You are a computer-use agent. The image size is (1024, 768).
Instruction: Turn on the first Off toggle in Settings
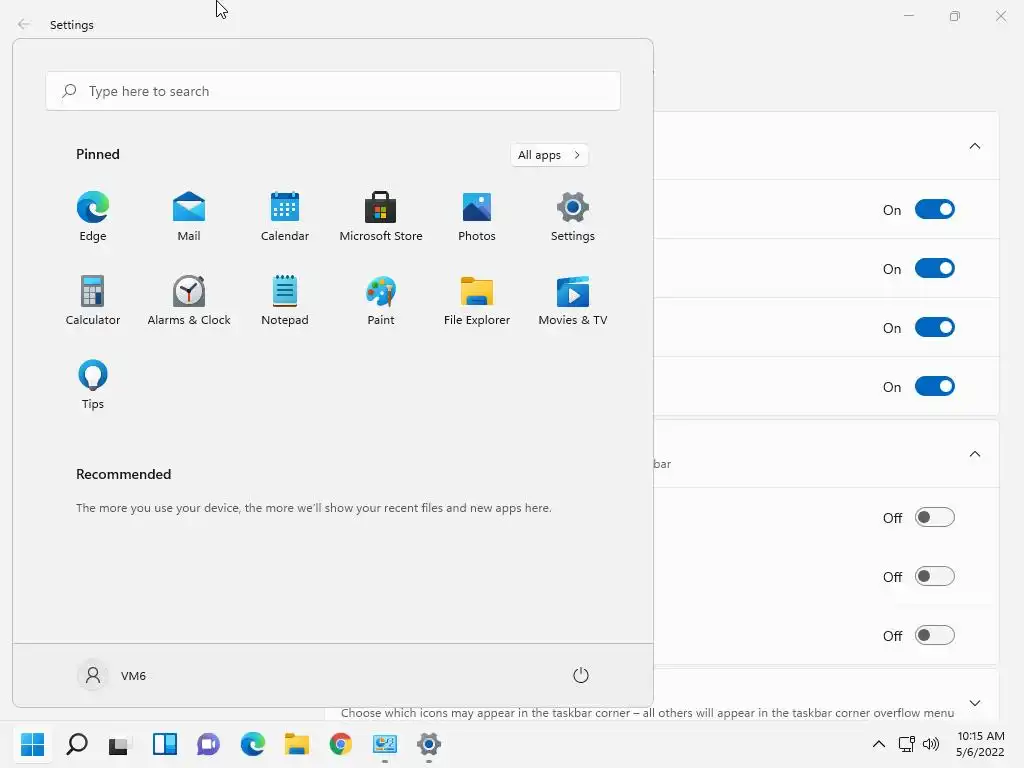(935, 517)
